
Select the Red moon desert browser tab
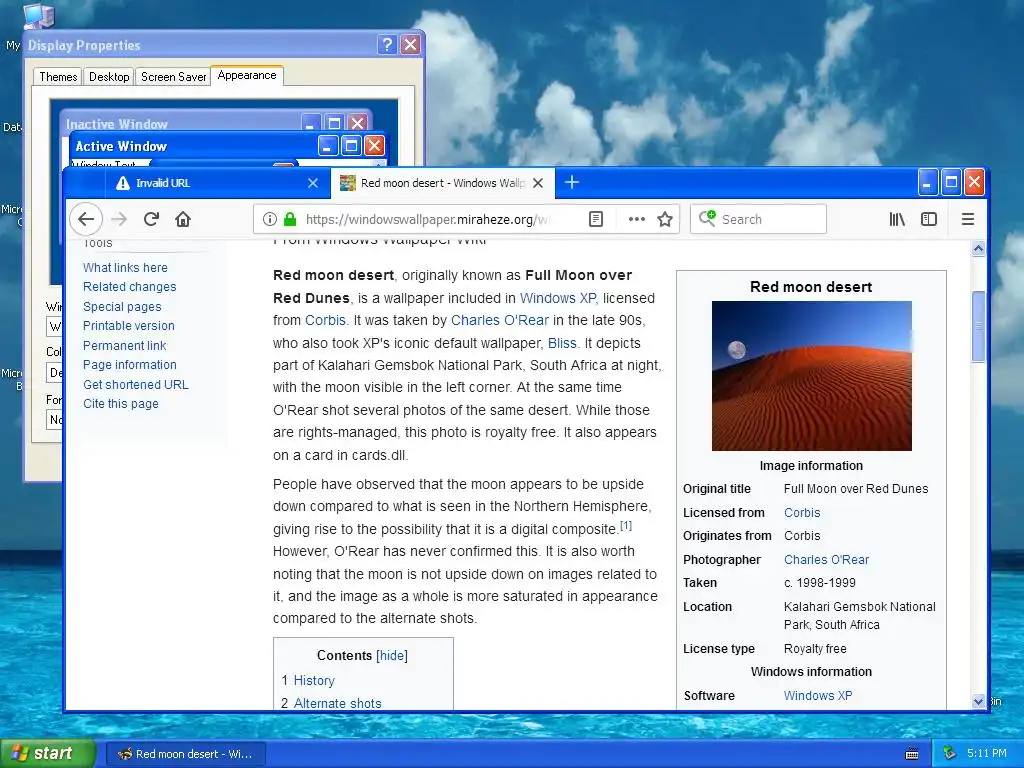click(443, 183)
